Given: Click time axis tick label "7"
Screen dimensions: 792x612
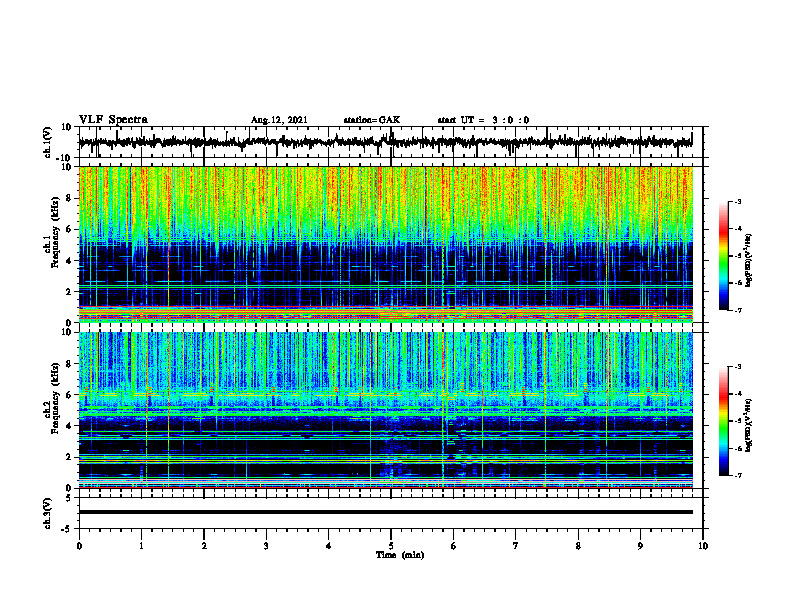Looking at the screenshot, I should [516, 546].
